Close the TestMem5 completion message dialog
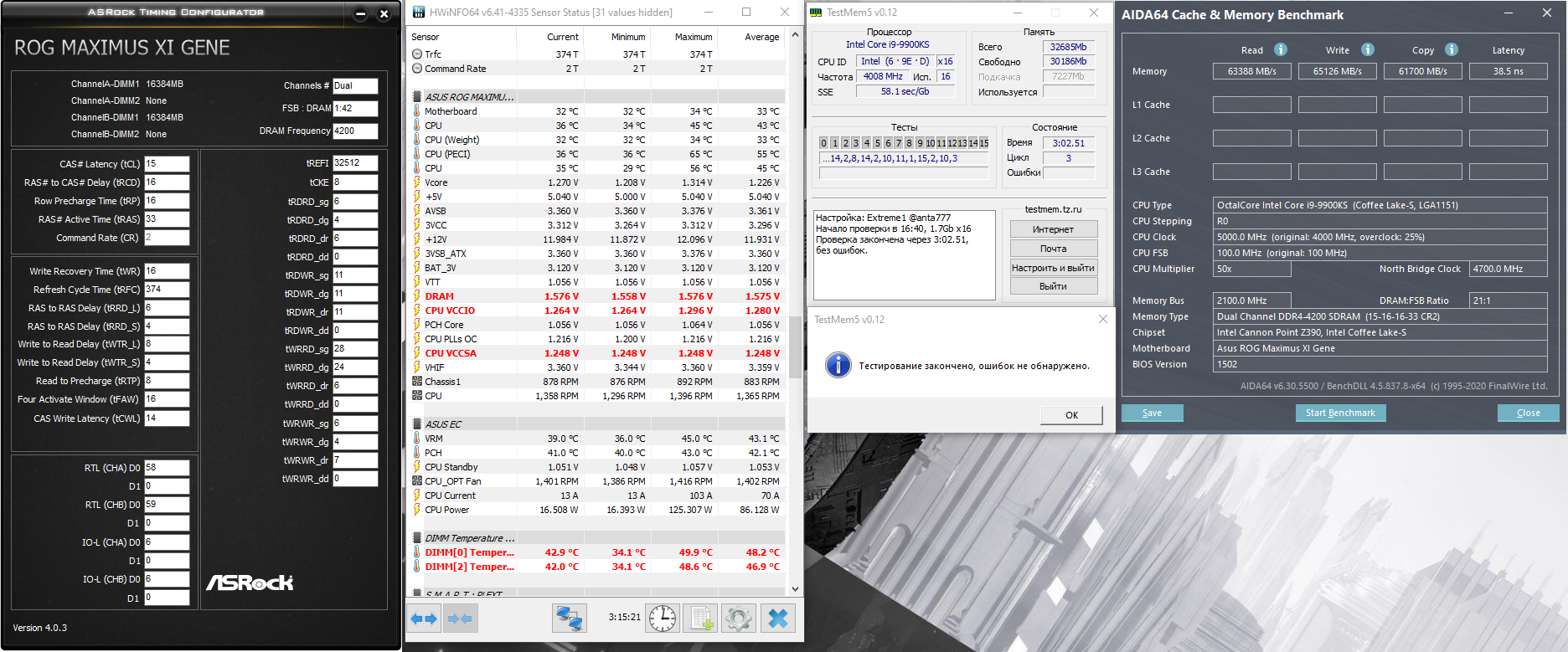Viewport: 1568px width, 652px height. 1103,319
